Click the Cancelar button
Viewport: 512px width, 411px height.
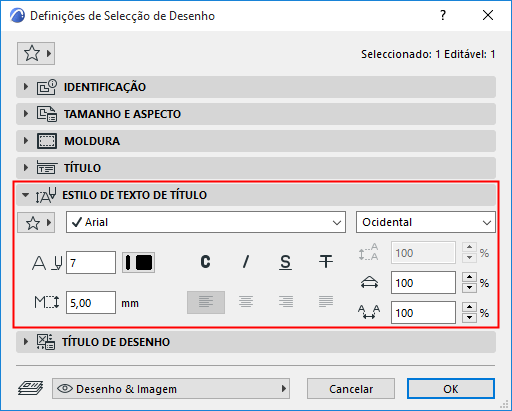click(x=351, y=389)
